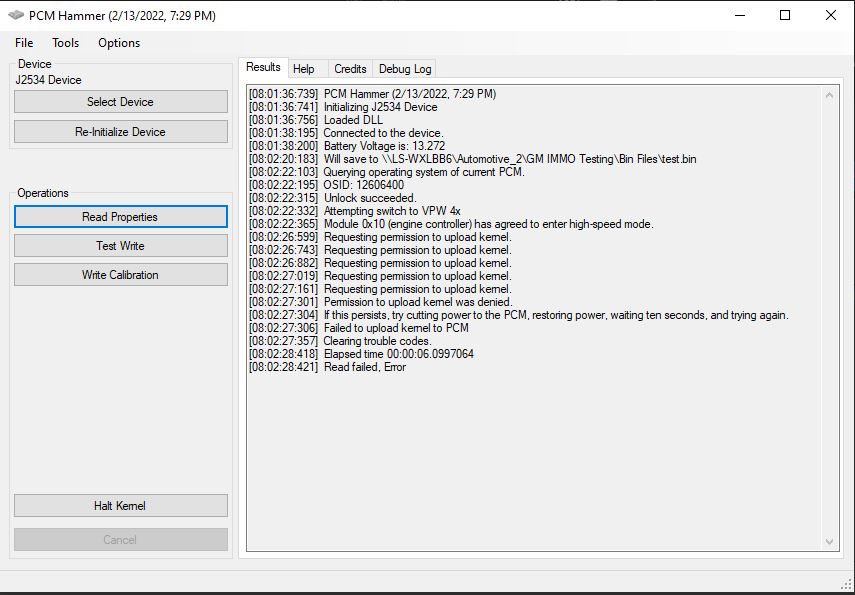Click Re-Initialize Device button
Viewport: 855px width, 595px height.
point(121,132)
